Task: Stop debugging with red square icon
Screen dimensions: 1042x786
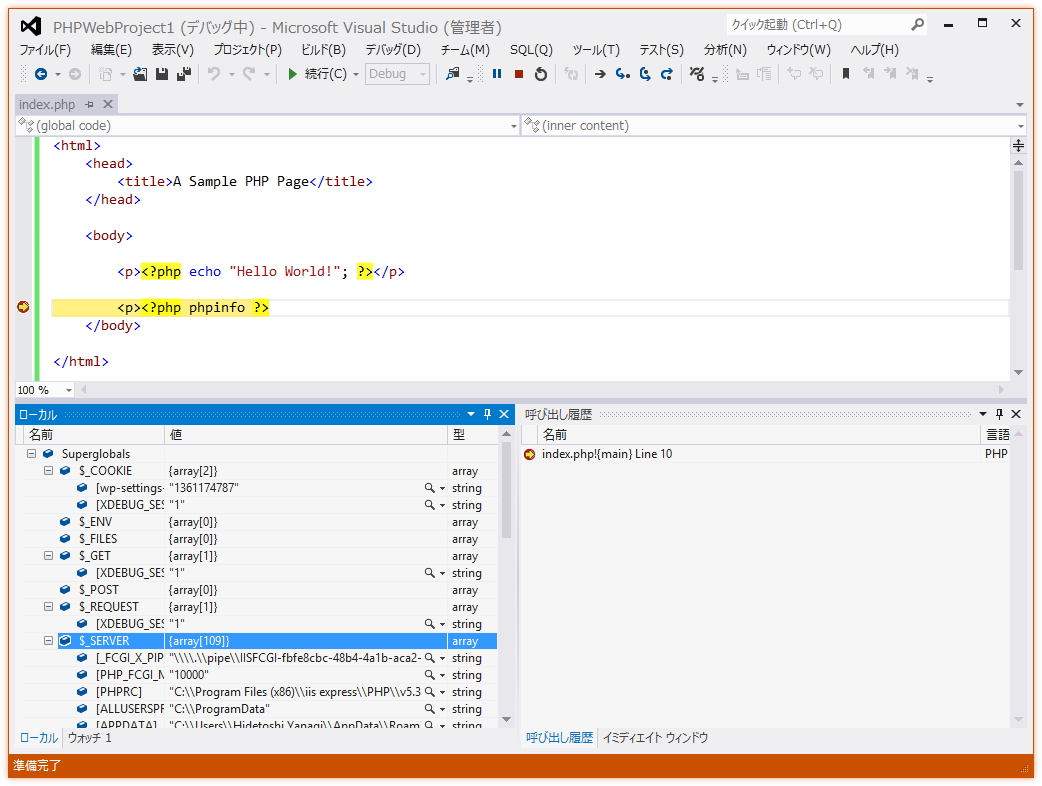Action: point(519,74)
